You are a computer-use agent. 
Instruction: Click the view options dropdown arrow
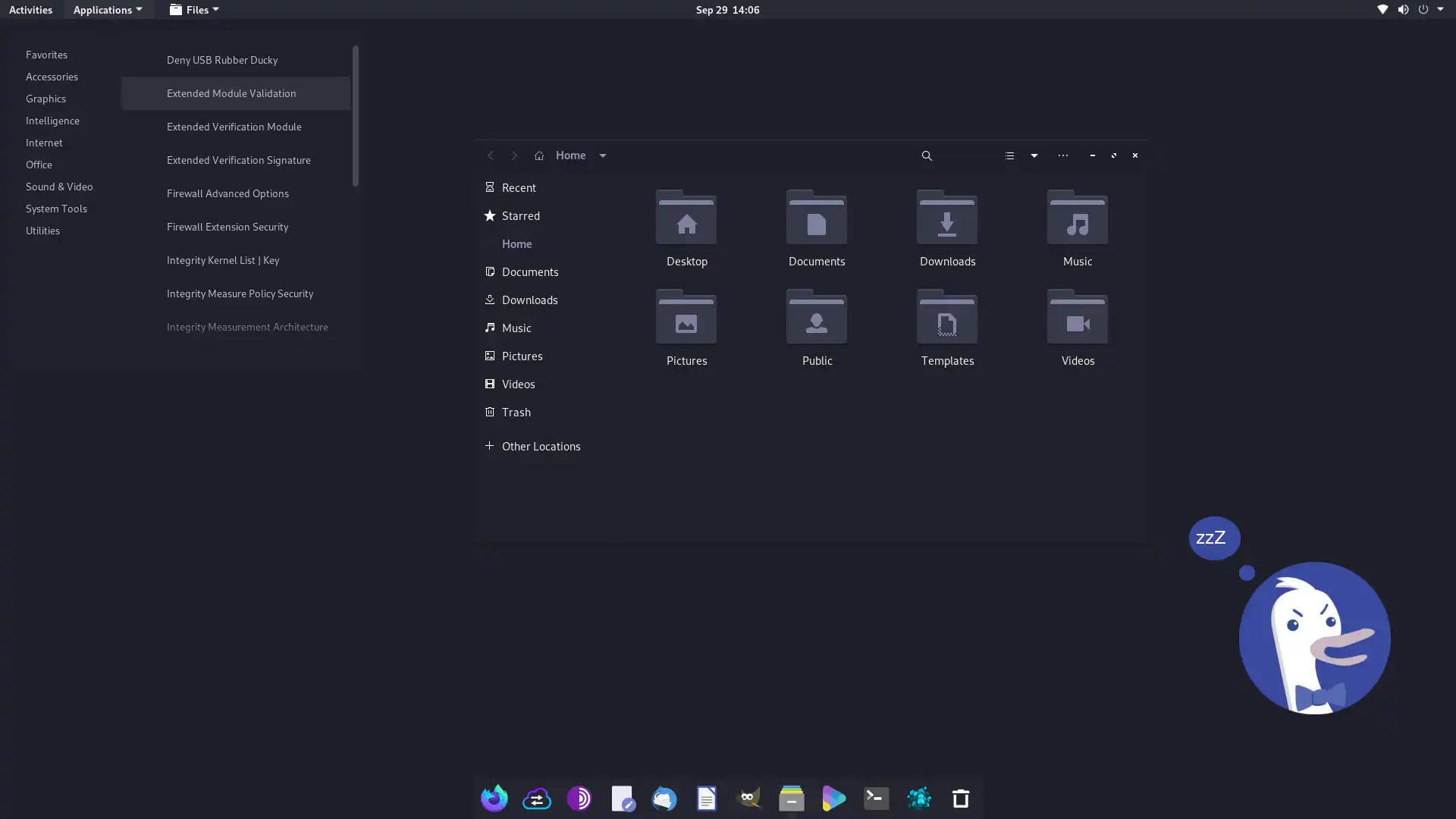point(1034,154)
